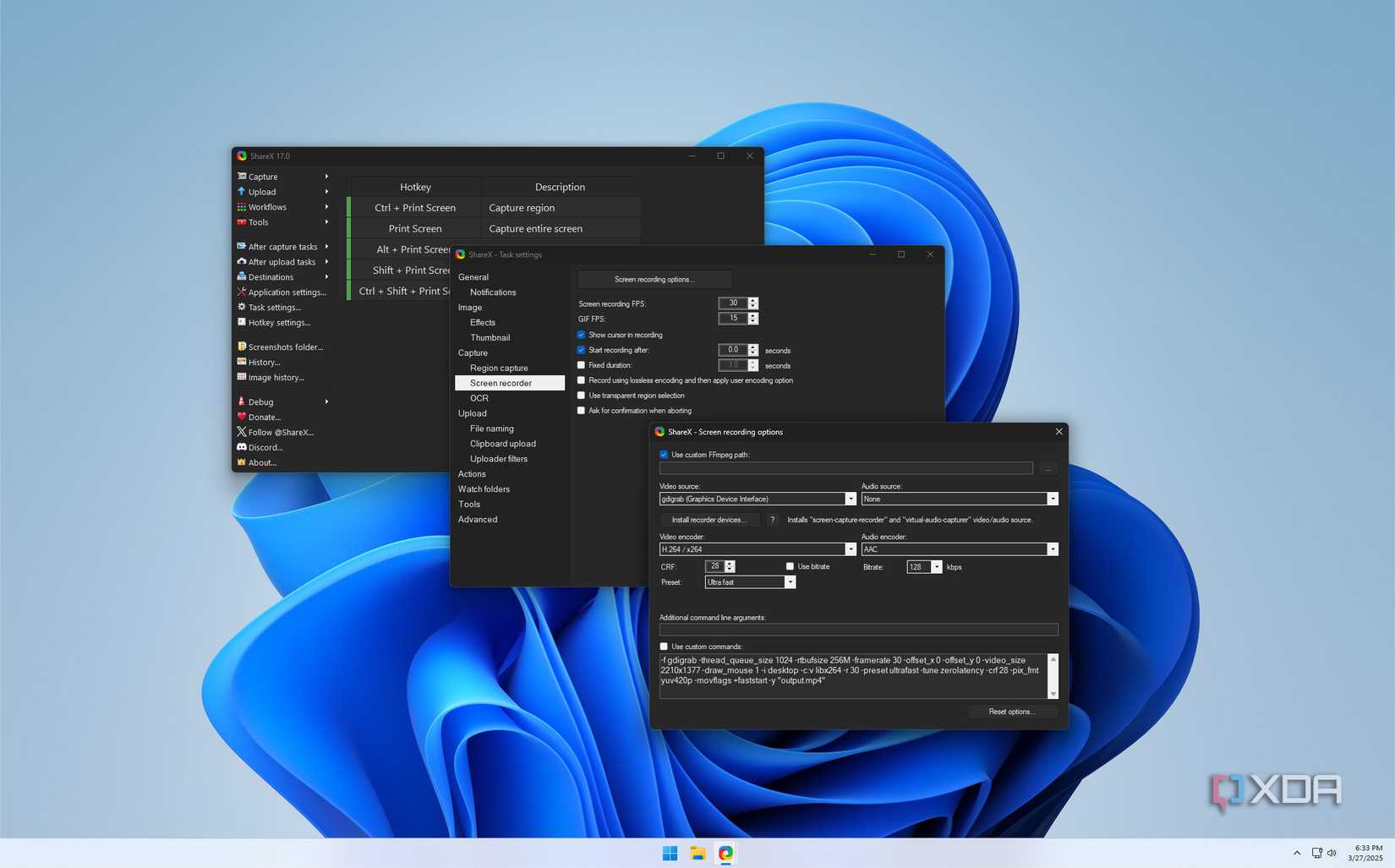This screenshot has width=1395, height=868.
Task: Enable the Fixed duration option
Action: (581, 364)
